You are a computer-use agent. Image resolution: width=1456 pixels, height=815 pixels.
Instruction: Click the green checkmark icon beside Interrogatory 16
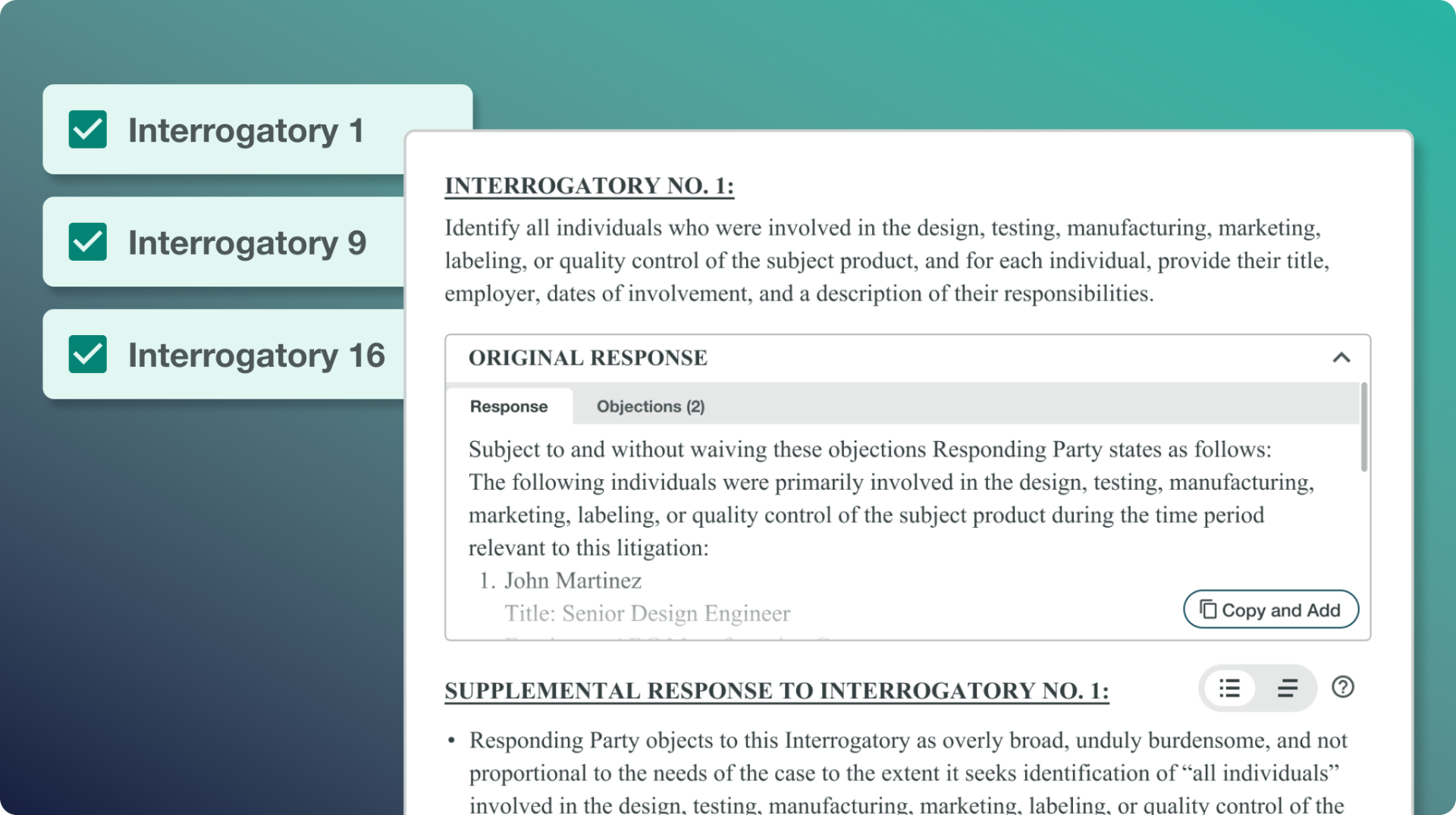click(x=87, y=354)
